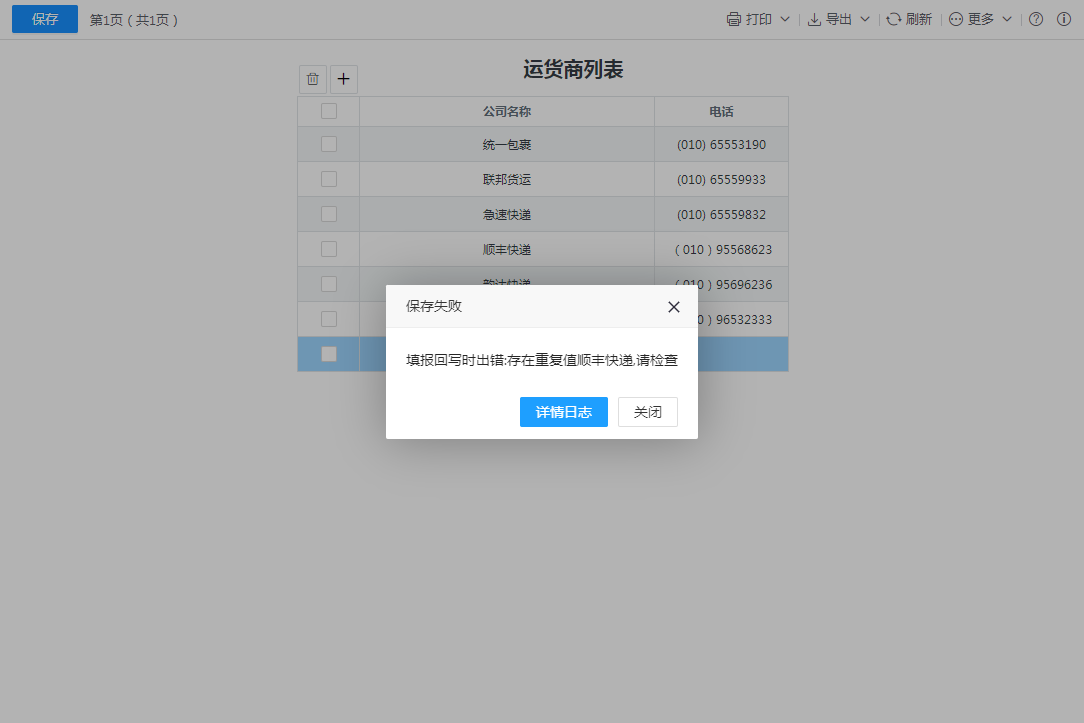This screenshot has height=723, width=1084.
Task: Click the More ellipsis icon
Action: pyautogui.click(x=956, y=19)
